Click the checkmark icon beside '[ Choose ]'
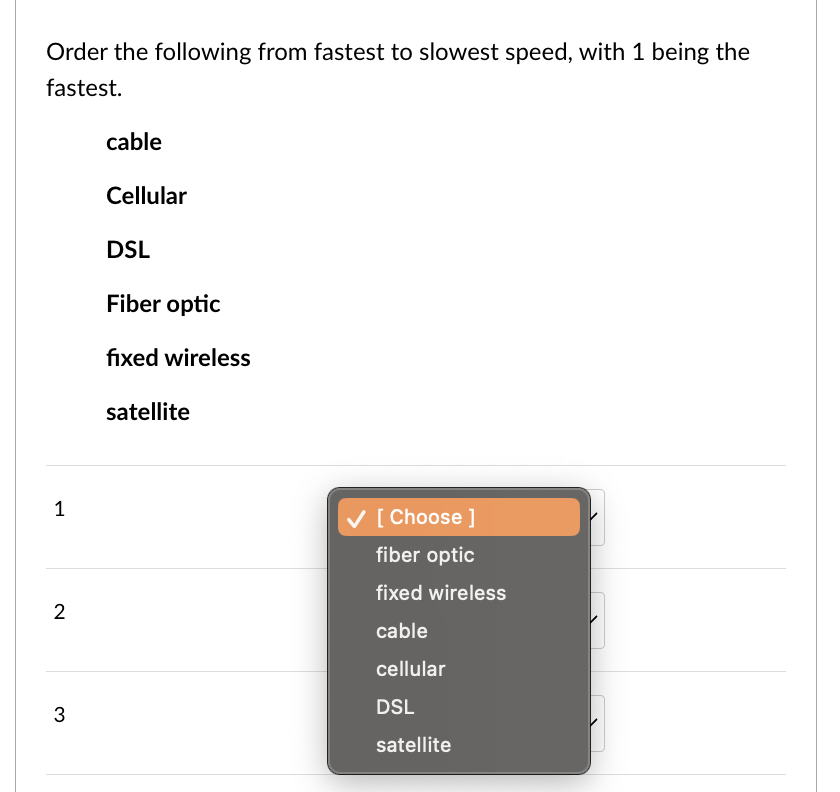840x792 pixels. (355, 518)
